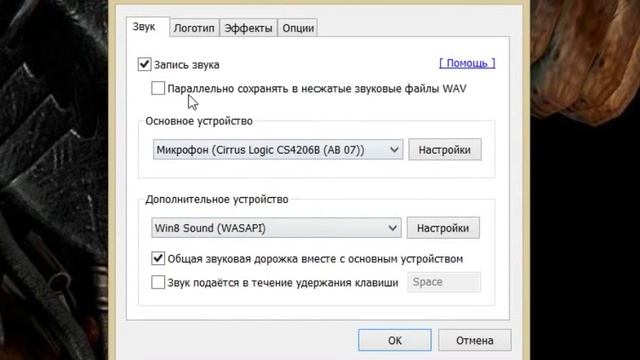Viewport: 640px width, 360px height.
Task: Open the Логотип tab
Action: pyautogui.click(x=194, y=28)
